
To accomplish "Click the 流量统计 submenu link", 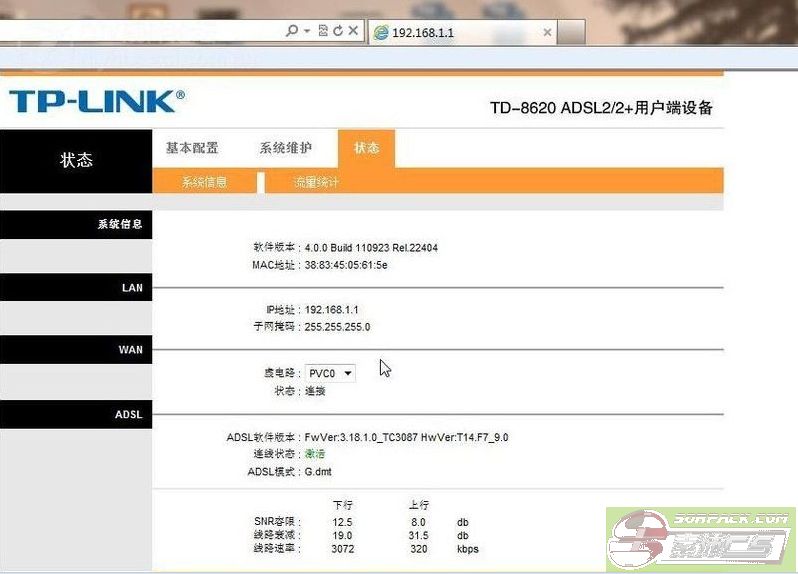I will (x=315, y=182).
